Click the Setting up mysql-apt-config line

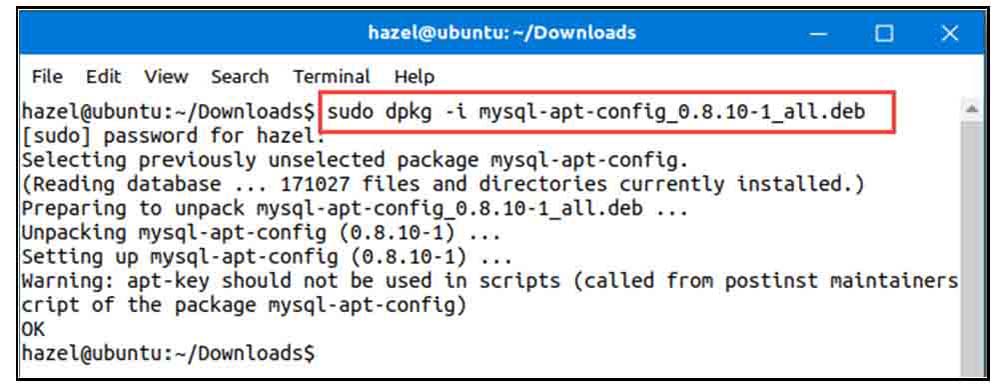pyautogui.click(x=267, y=257)
